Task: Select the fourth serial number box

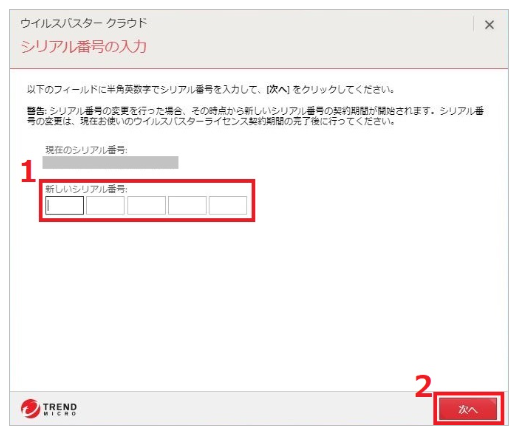Action: point(187,205)
